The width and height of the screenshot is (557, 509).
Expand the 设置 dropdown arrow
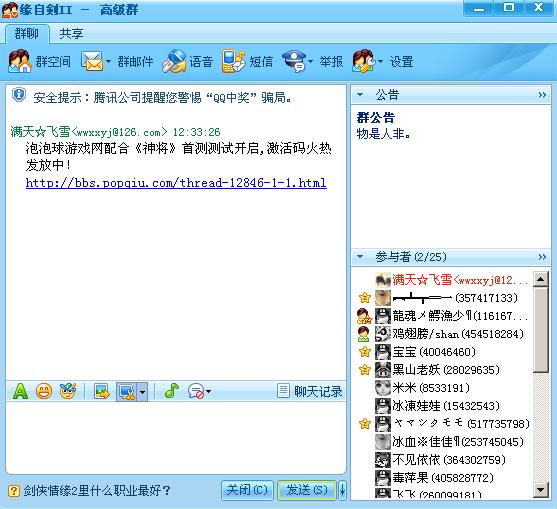point(380,61)
